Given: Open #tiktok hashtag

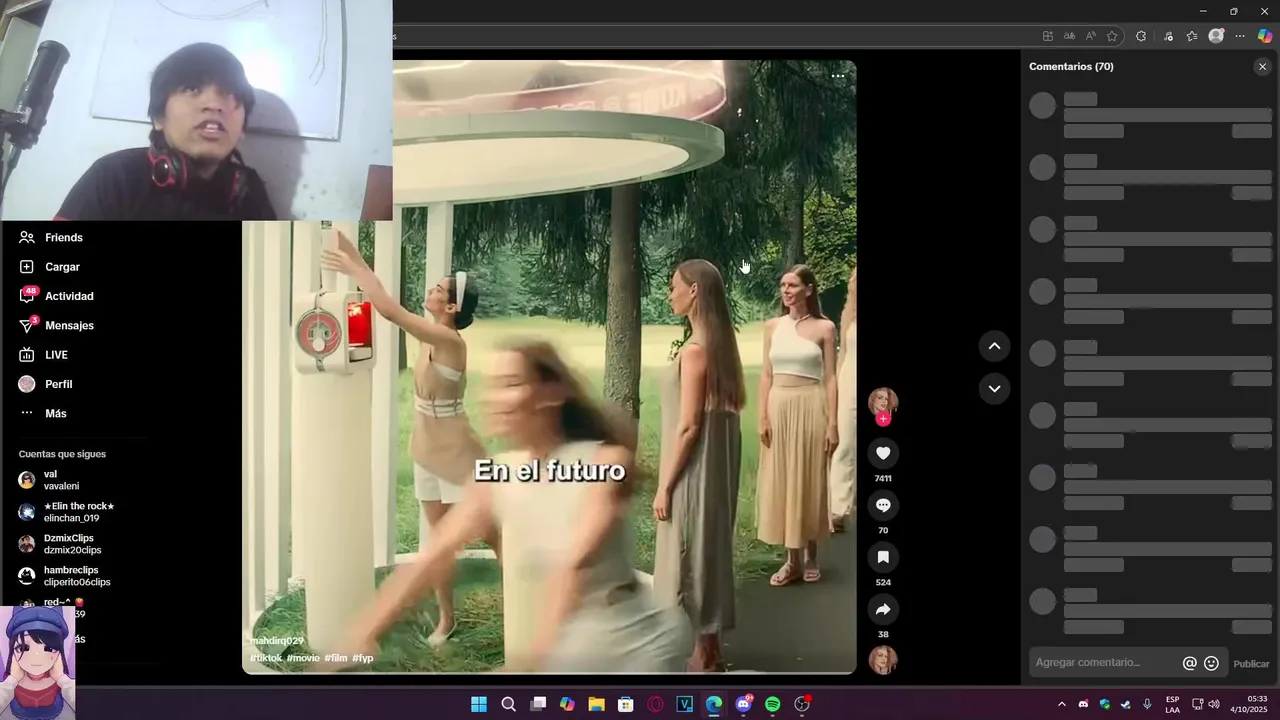Looking at the screenshot, I should point(266,658).
